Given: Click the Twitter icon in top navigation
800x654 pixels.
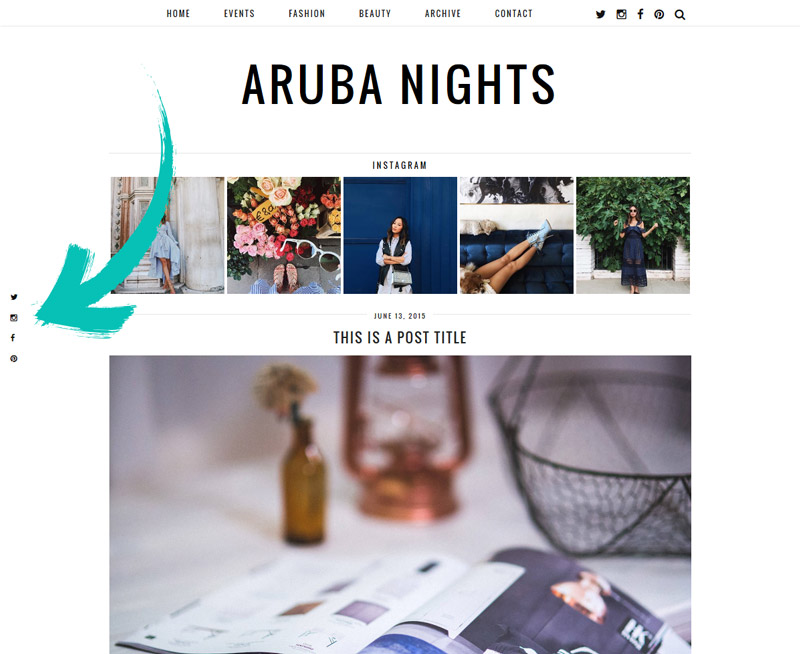Looking at the screenshot, I should [601, 14].
